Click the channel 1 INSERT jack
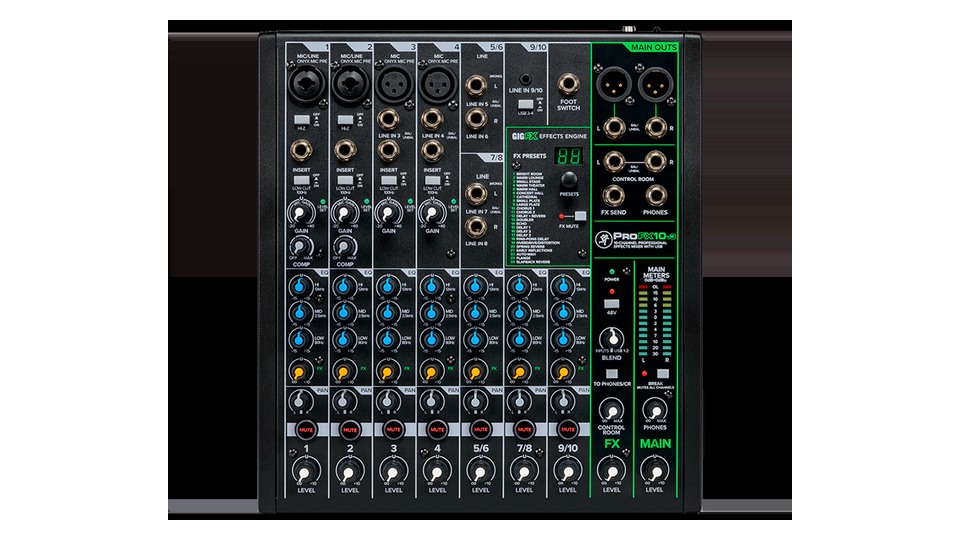 pyautogui.click(x=301, y=150)
